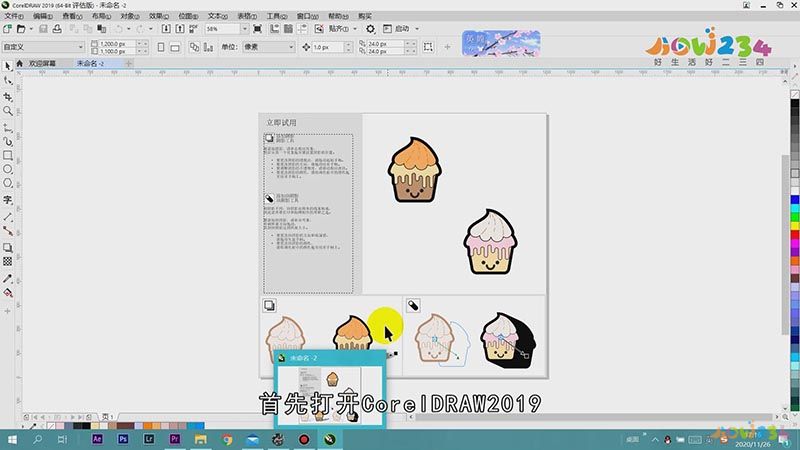Screen dimensions: 800x450
Task: Select the Polygon tool
Action: (x=8, y=183)
